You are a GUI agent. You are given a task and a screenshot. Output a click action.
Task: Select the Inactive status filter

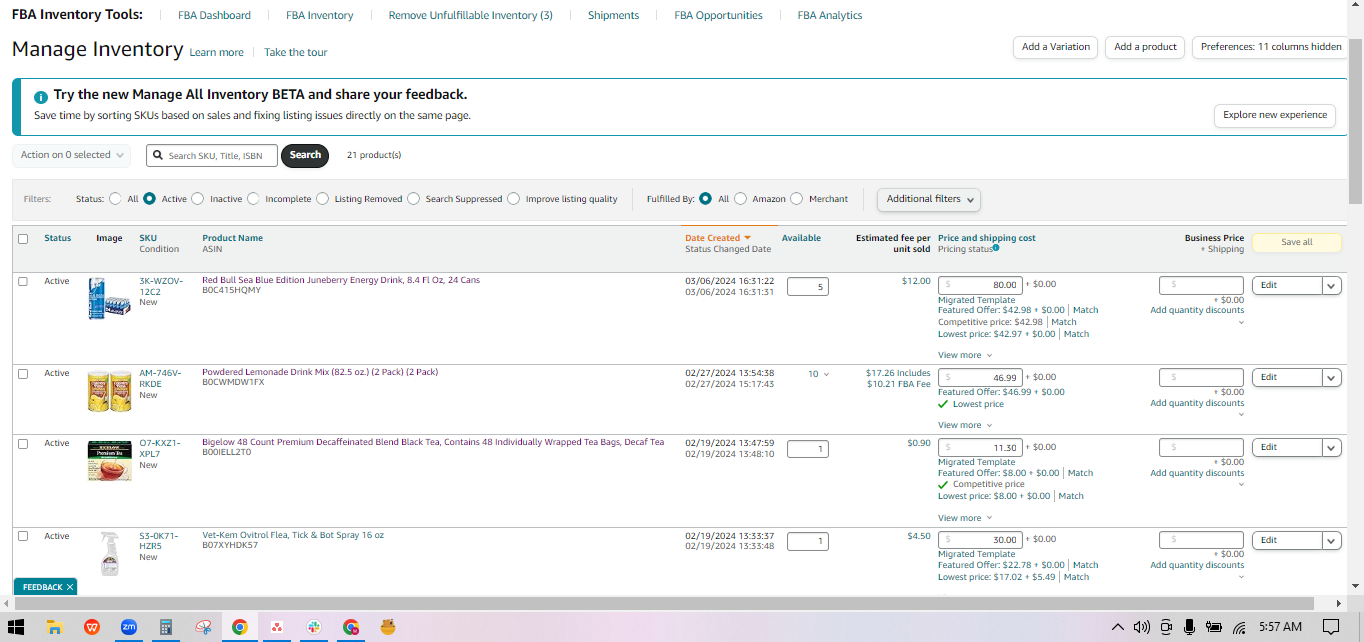(197, 199)
